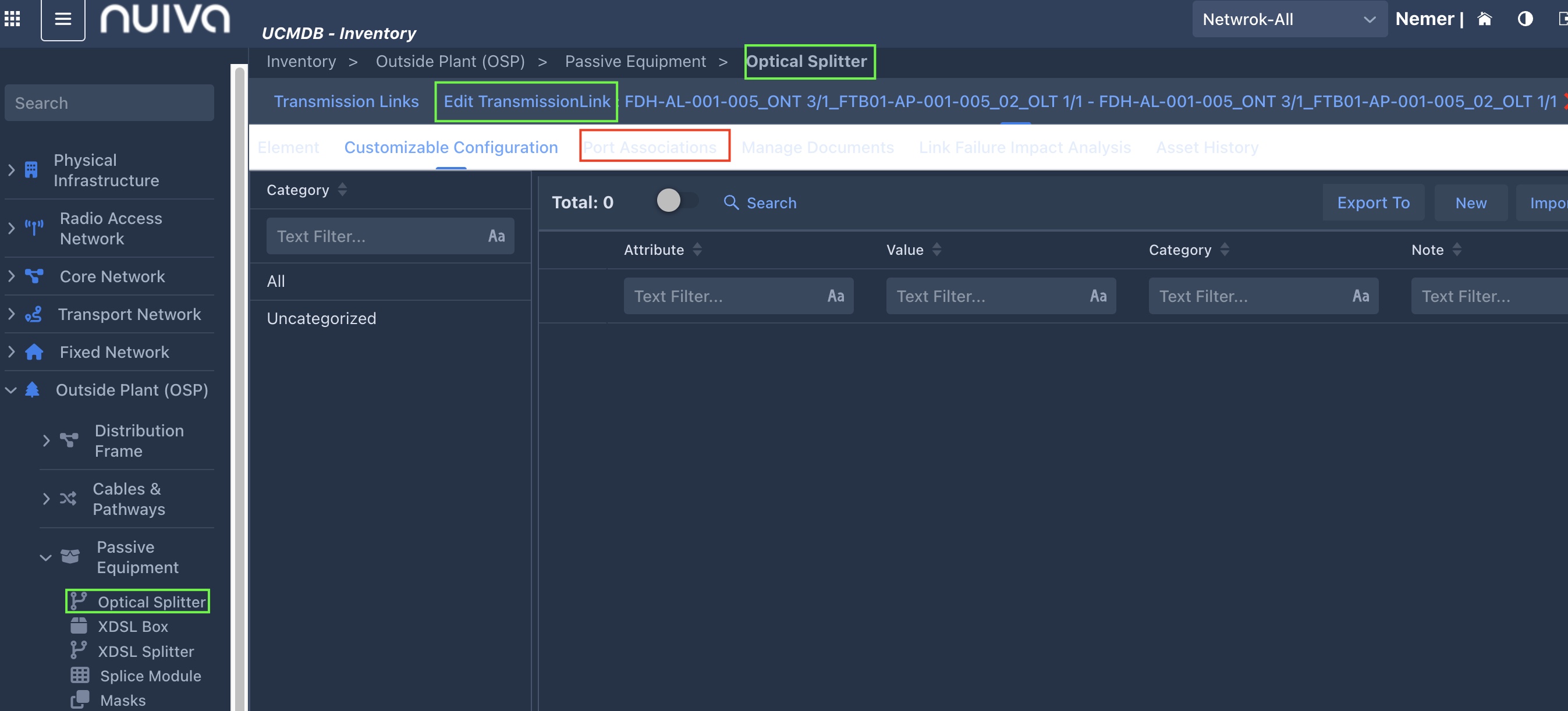Click the XDSL Box icon
Screen dimensions: 1568x711
(79, 626)
